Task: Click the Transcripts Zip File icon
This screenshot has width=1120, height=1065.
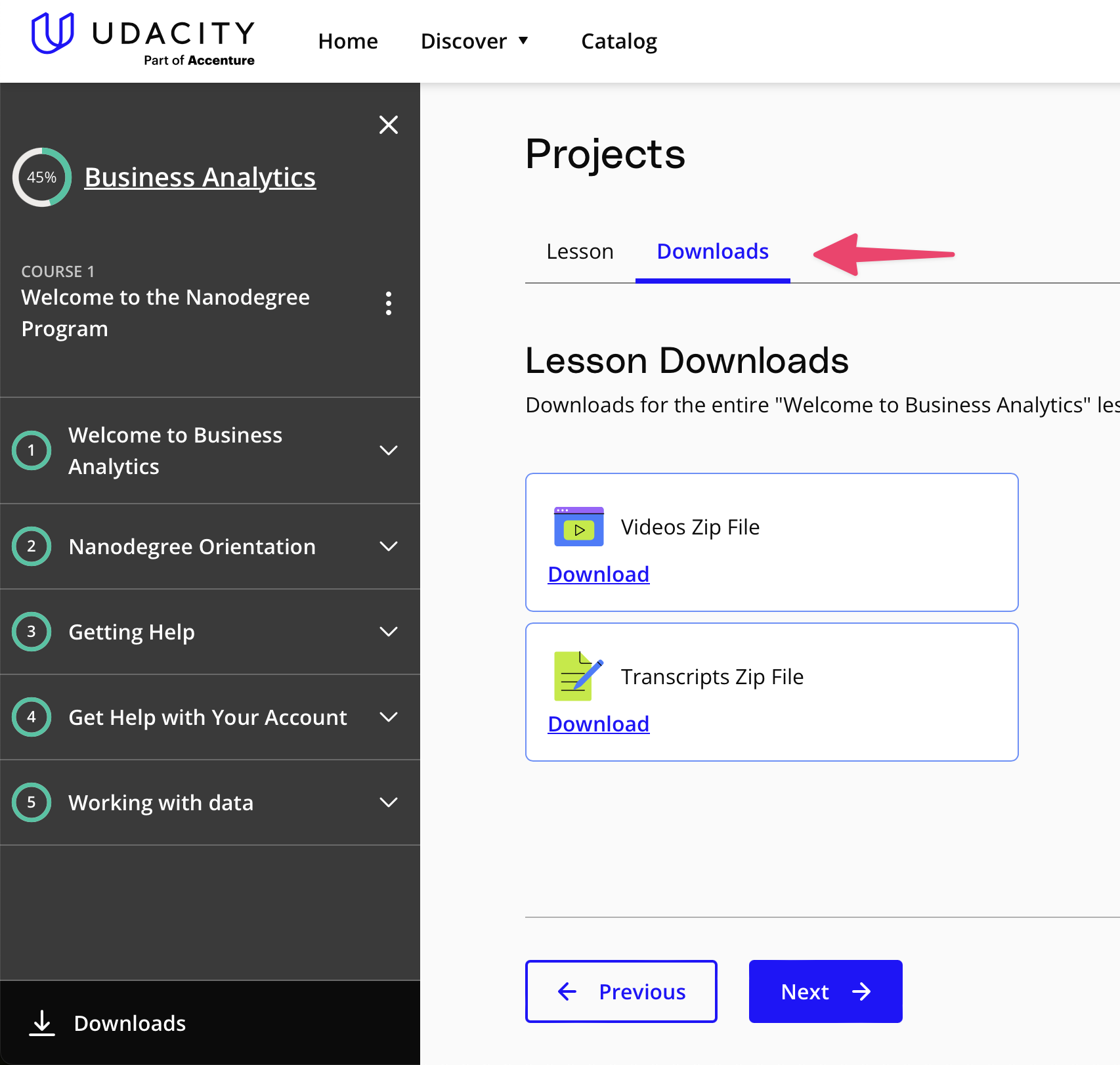Action: point(577,676)
